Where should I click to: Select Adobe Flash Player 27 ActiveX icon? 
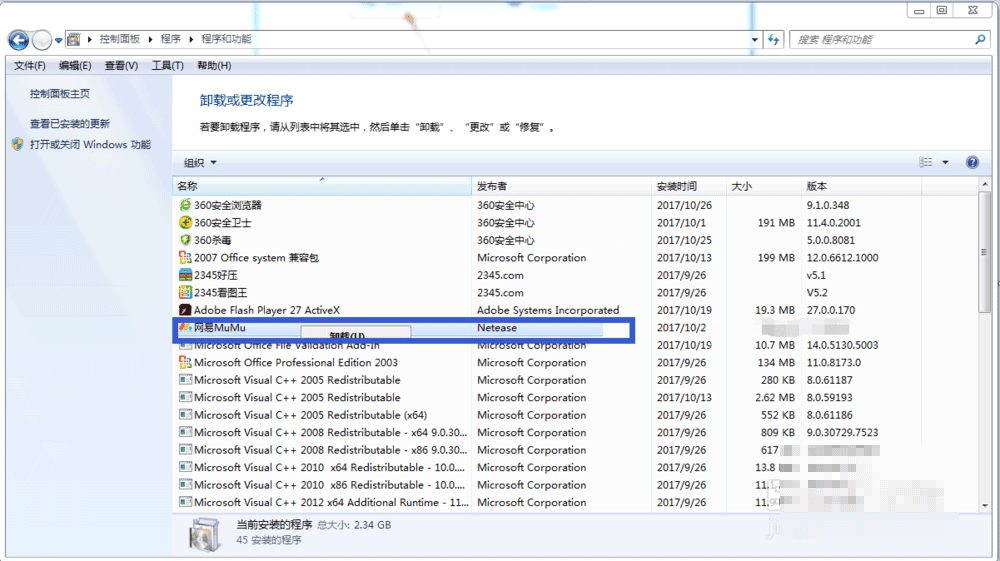pos(185,310)
